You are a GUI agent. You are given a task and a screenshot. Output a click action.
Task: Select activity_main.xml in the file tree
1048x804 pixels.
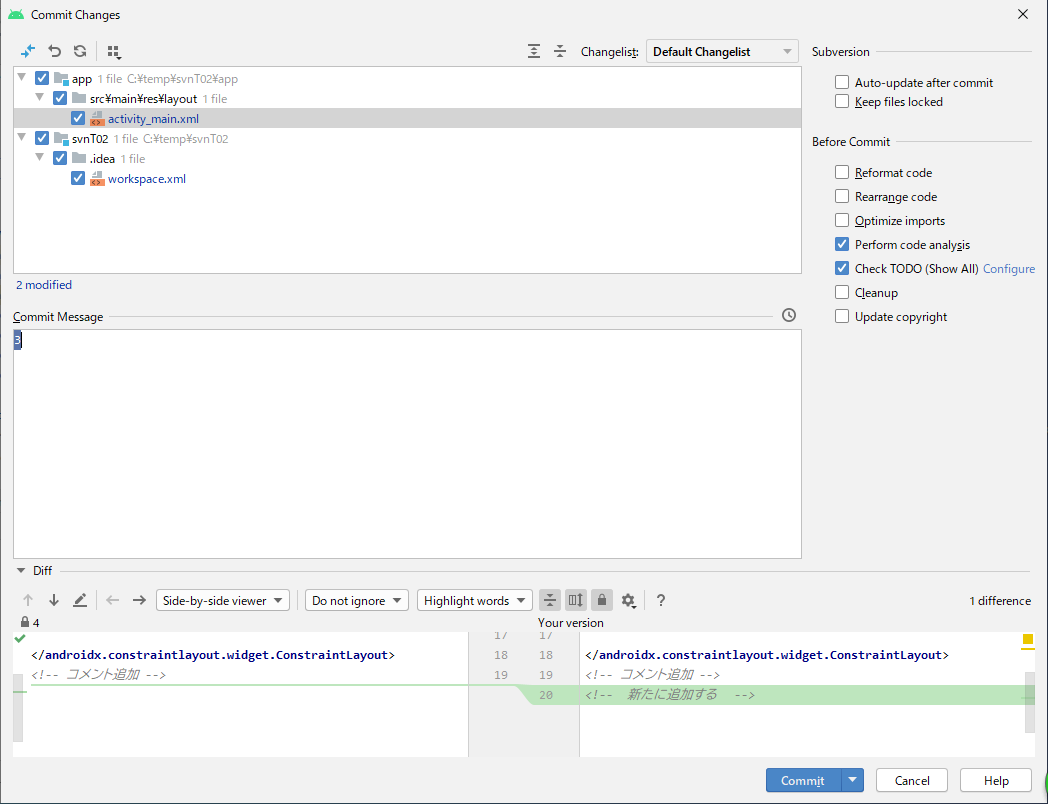click(x=153, y=119)
